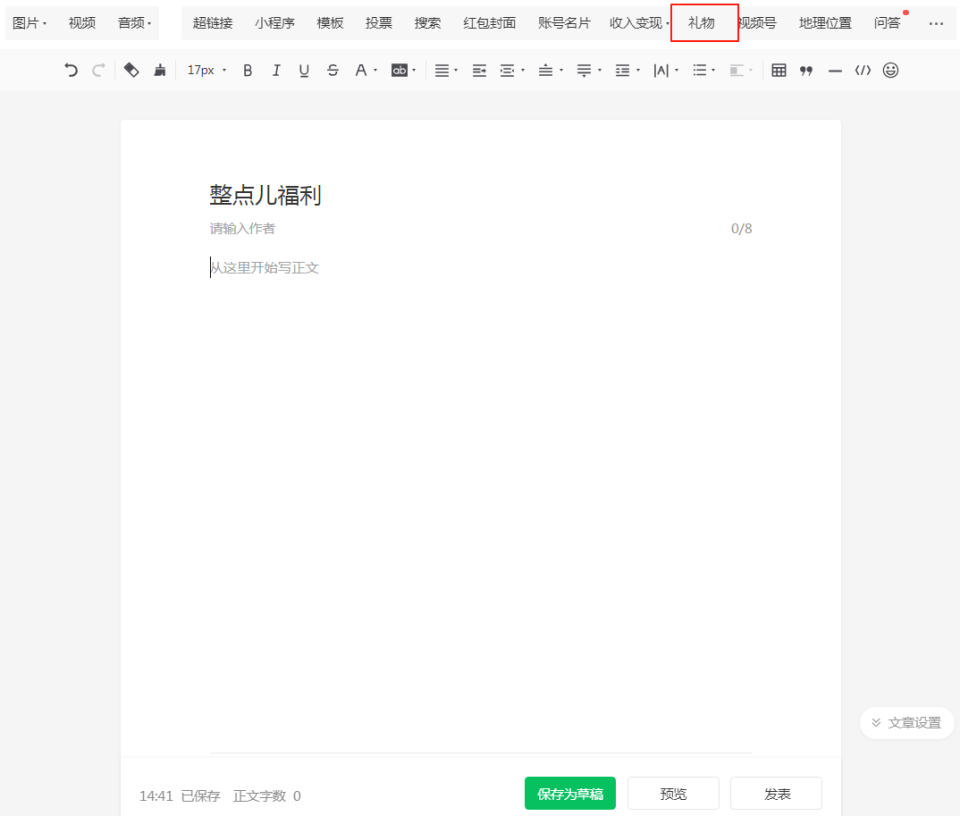
Task: Toggle bold formatting
Action: pos(247,70)
